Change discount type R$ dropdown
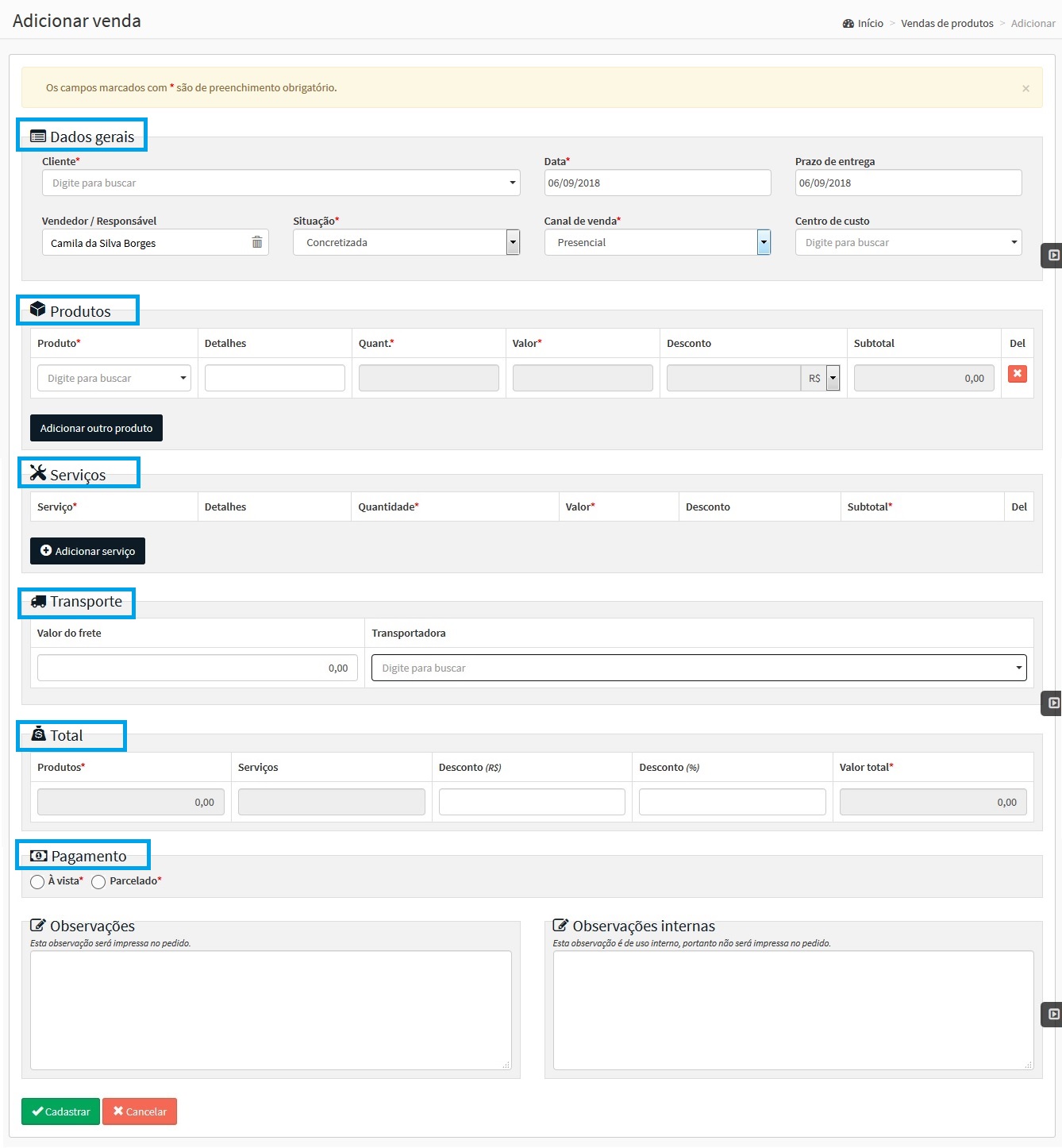 pos(821,378)
